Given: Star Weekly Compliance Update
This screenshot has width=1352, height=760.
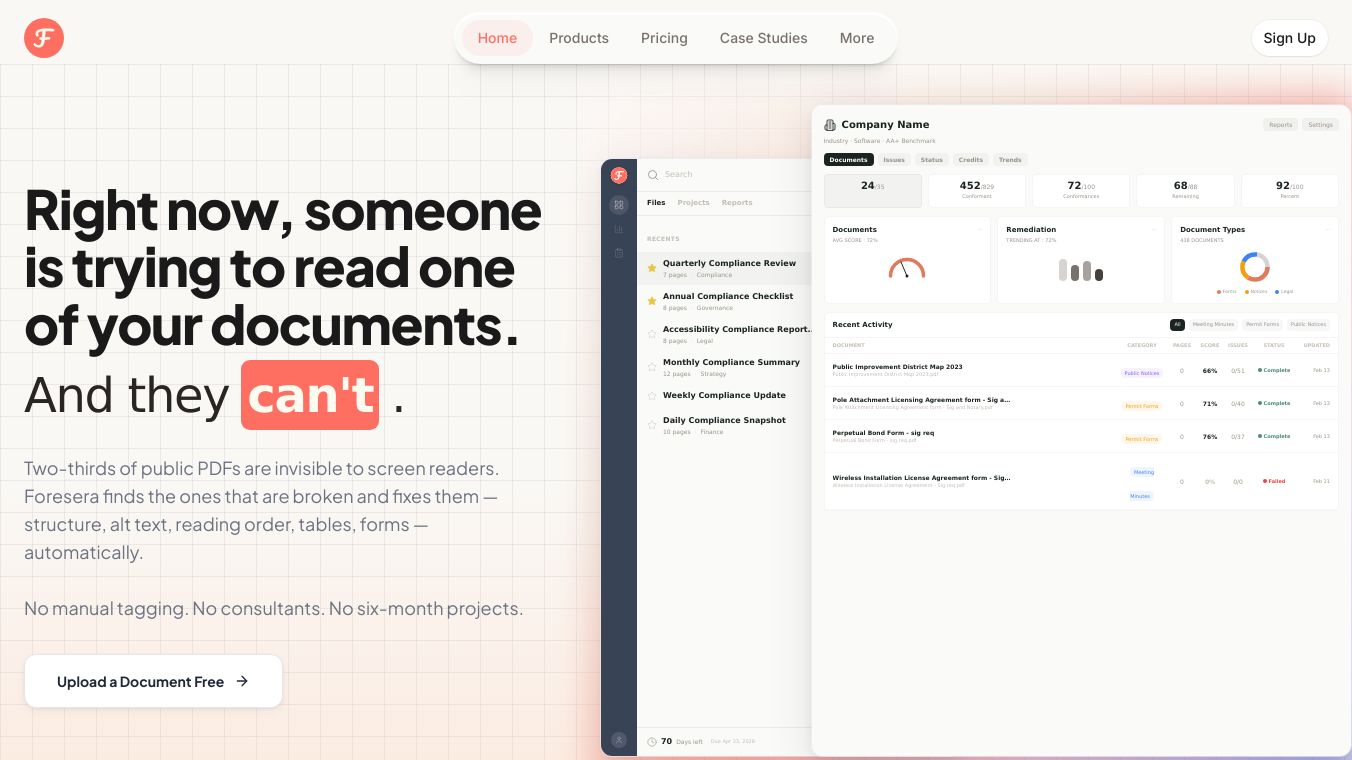Looking at the screenshot, I should [x=652, y=396].
